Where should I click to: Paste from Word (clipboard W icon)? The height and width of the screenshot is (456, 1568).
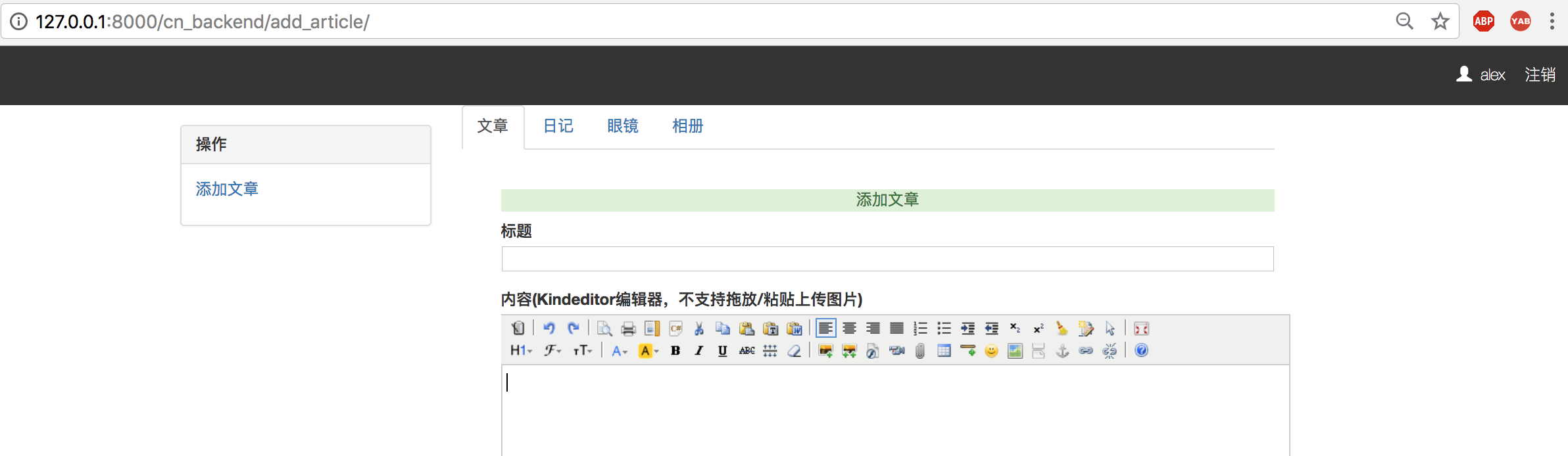pyautogui.click(x=794, y=328)
